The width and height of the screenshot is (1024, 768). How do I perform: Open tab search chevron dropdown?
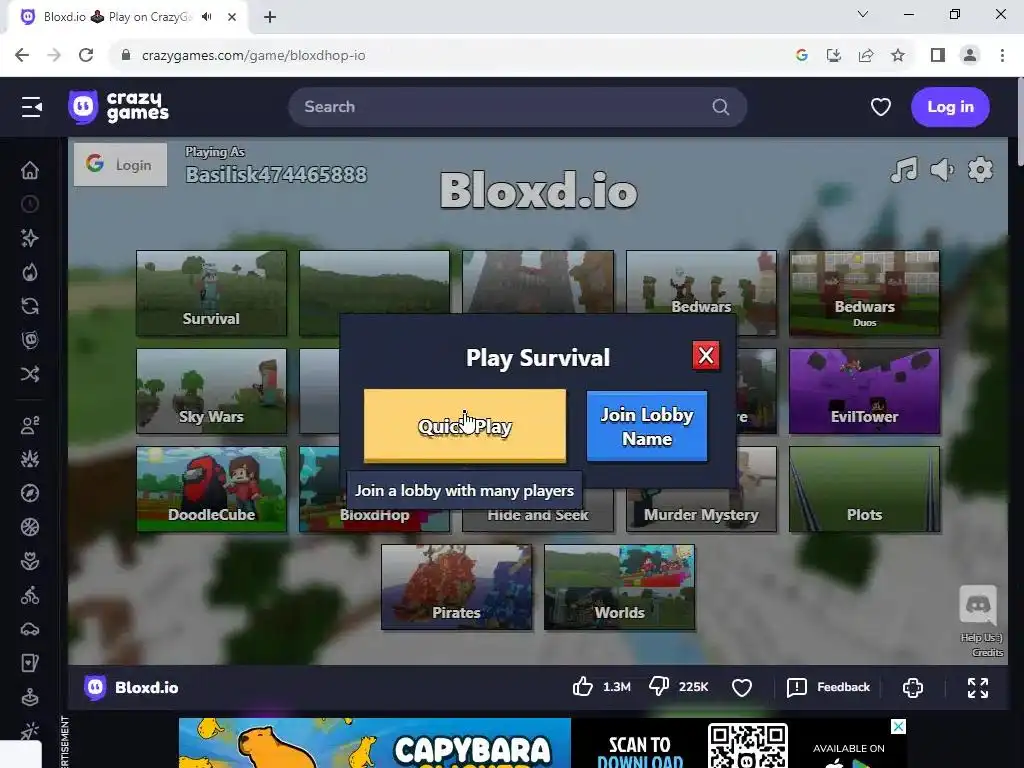(x=863, y=14)
